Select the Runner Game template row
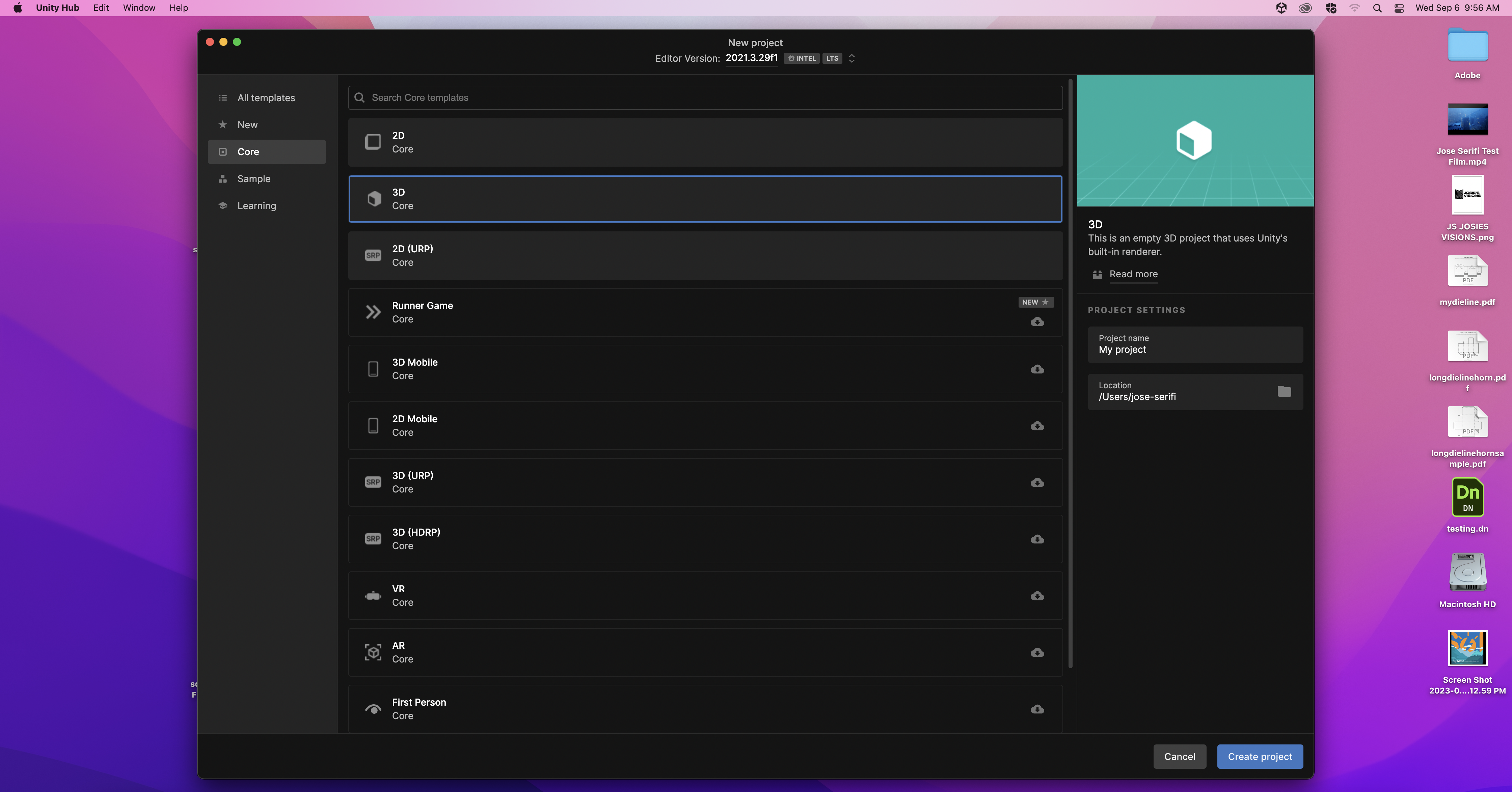Image resolution: width=1512 pixels, height=792 pixels. [x=705, y=312]
